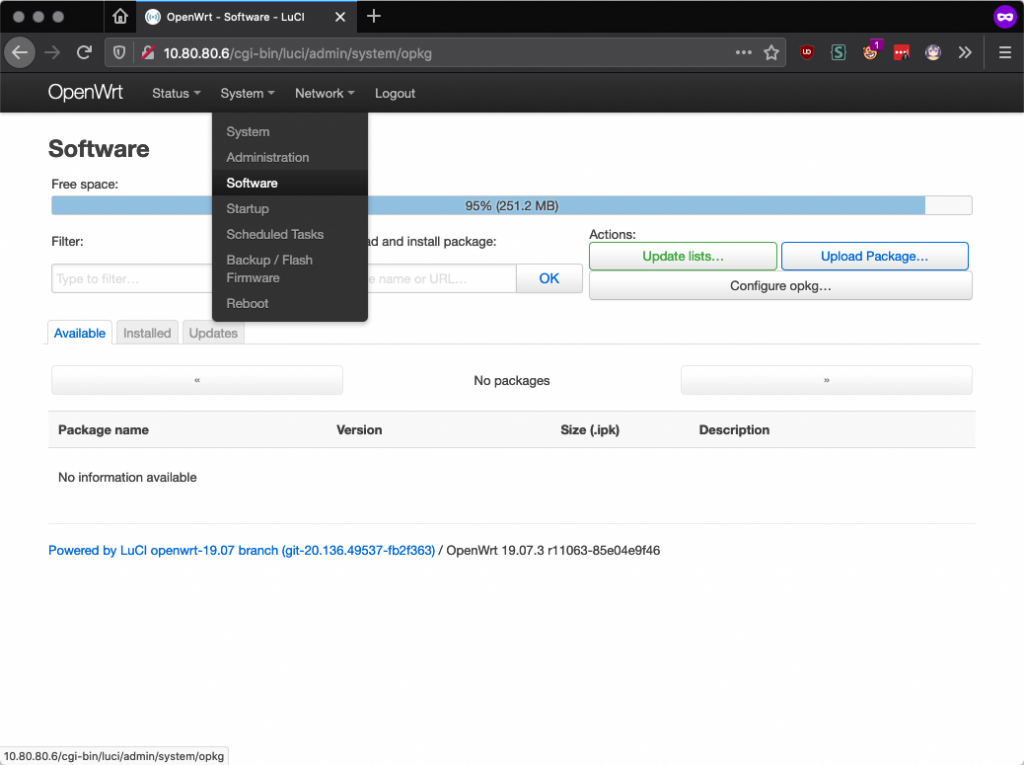Open the Firefox home page icon
This screenshot has width=1024, height=765.
click(120, 16)
